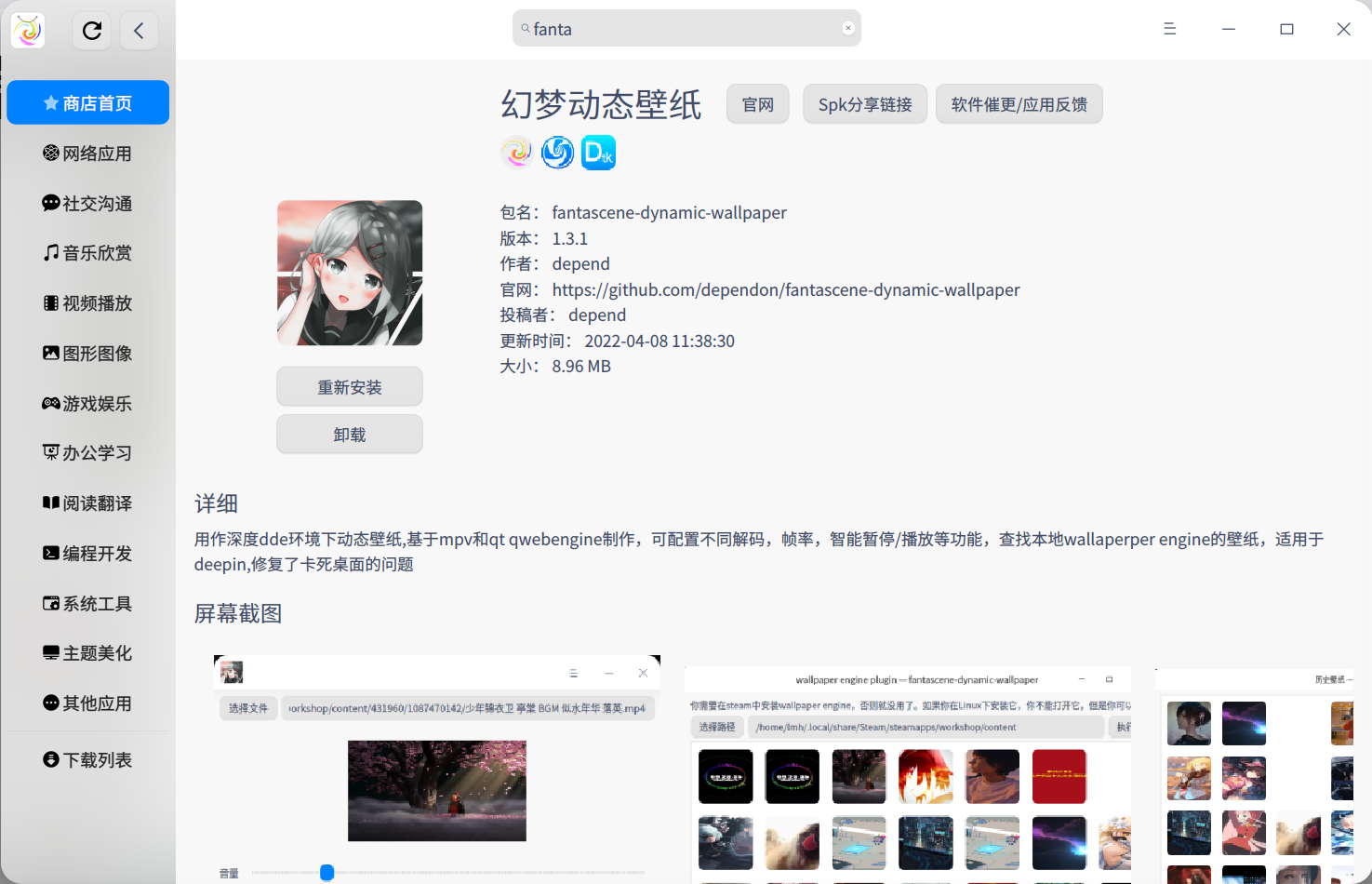Viewport: 1372px width, 884px height.
Task: Refresh the current store page
Action: pyautogui.click(x=91, y=30)
